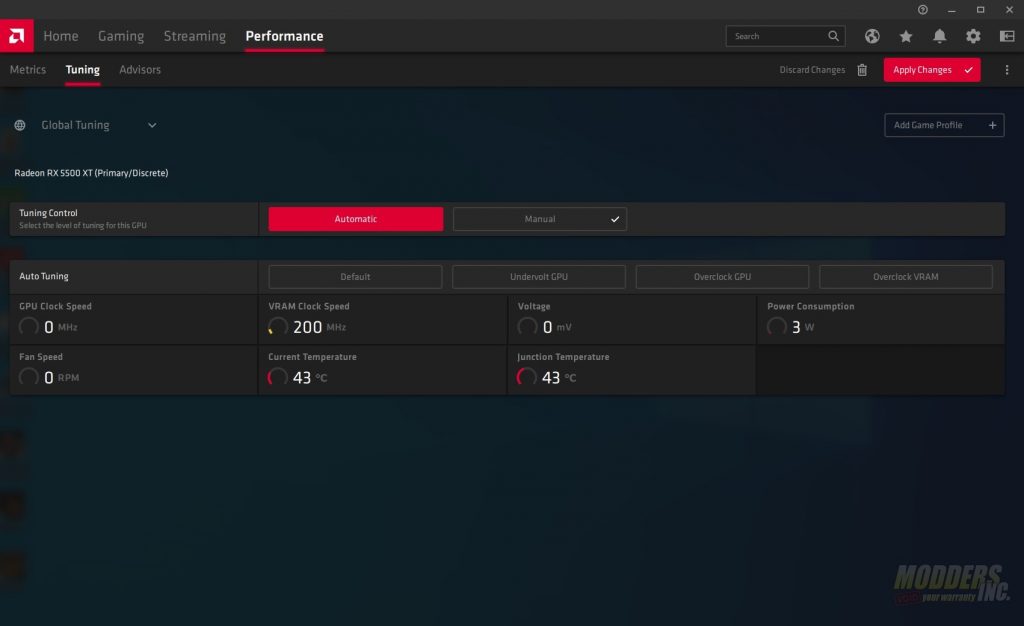Viewport: 1024px width, 626px height.
Task: Expand the Global Tuning dropdown chevron
Action: (152, 125)
